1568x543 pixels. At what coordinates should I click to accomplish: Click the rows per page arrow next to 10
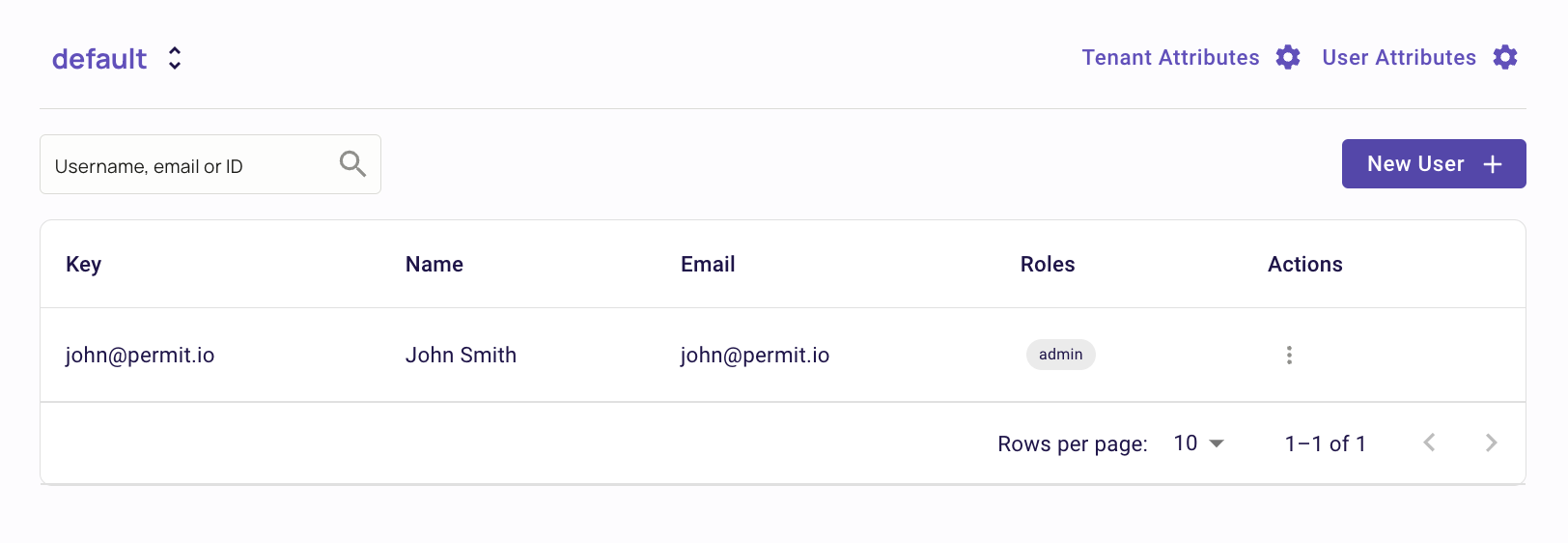(x=1217, y=443)
